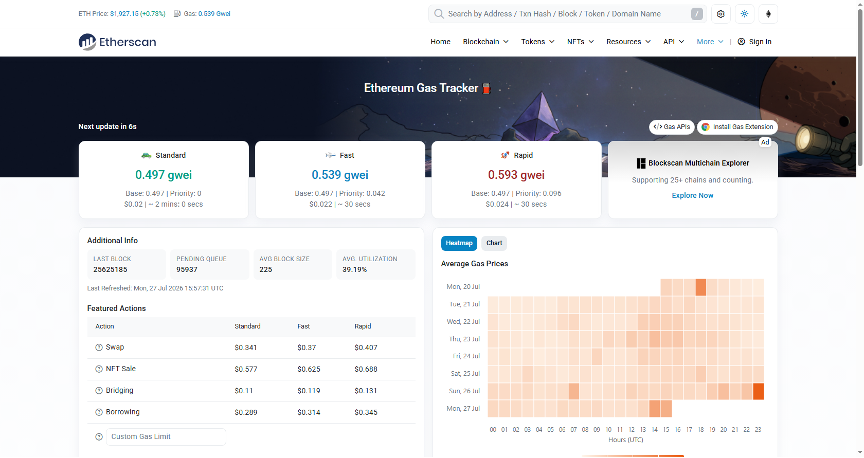This screenshot has height=458, width=864.
Task: Expand the NFTs menu
Action: click(580, 41)
